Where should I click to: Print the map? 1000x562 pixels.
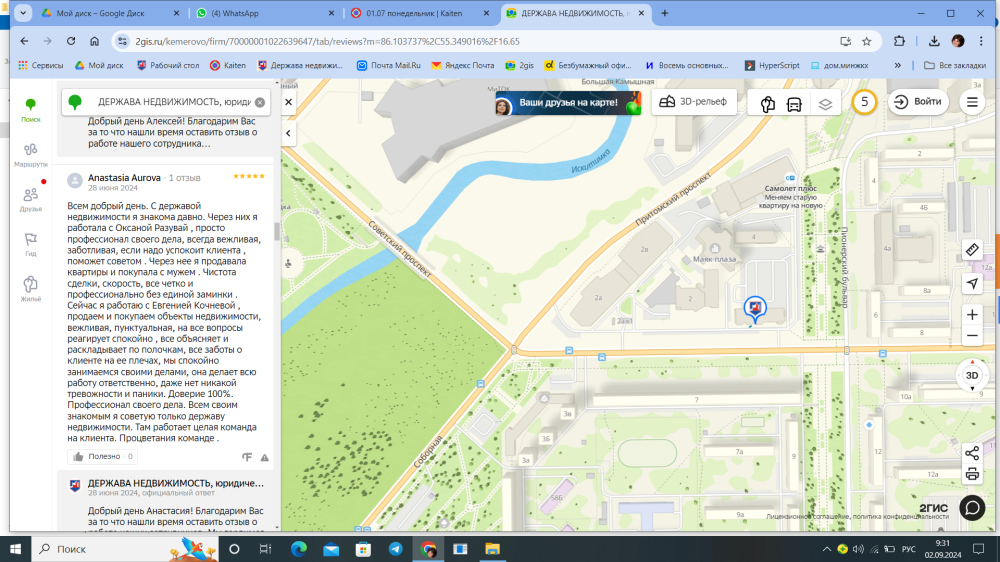coord(972,473)
